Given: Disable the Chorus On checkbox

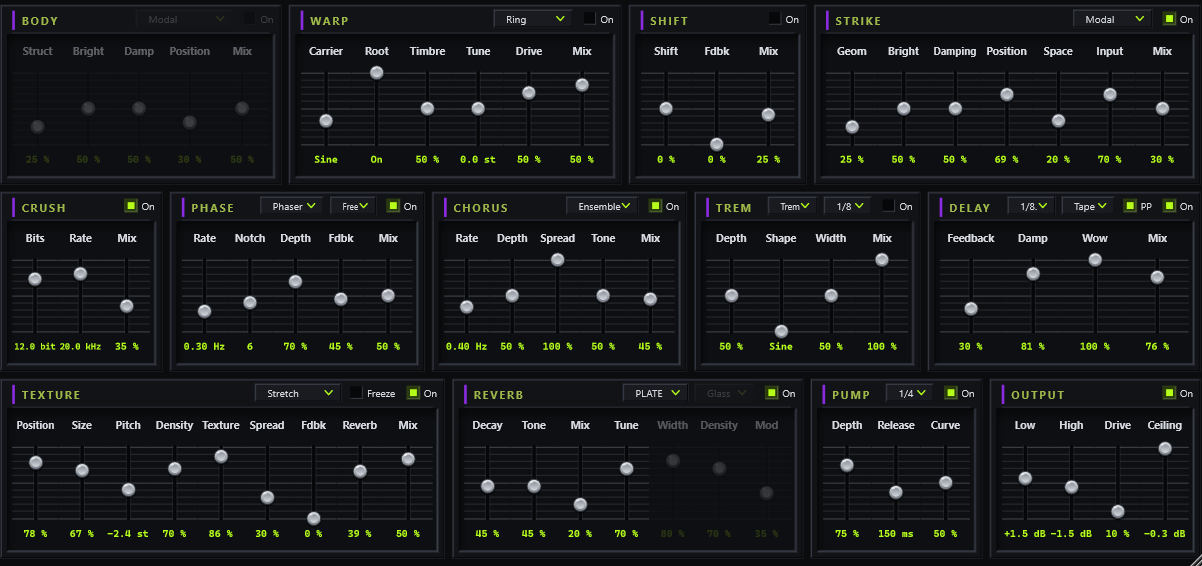Looking at the screenshot, I should click(656, 206).
